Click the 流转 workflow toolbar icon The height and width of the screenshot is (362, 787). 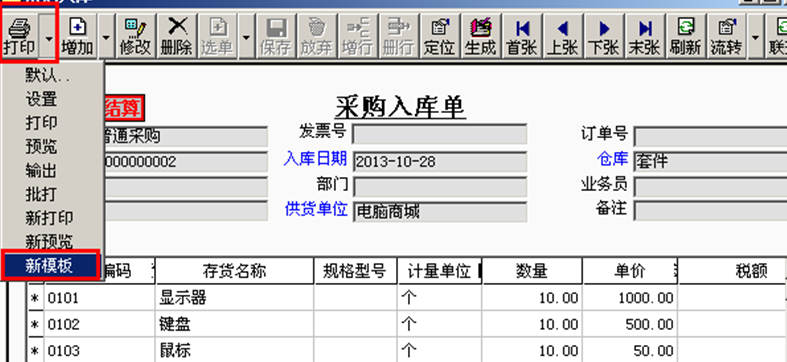pyautogui.click(x=726, y=36)
